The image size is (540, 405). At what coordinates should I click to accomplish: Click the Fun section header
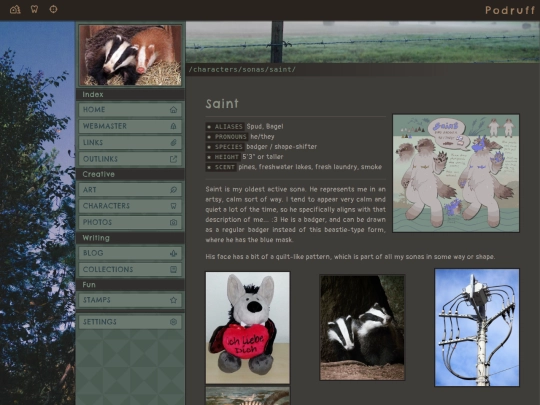[89, 285]
